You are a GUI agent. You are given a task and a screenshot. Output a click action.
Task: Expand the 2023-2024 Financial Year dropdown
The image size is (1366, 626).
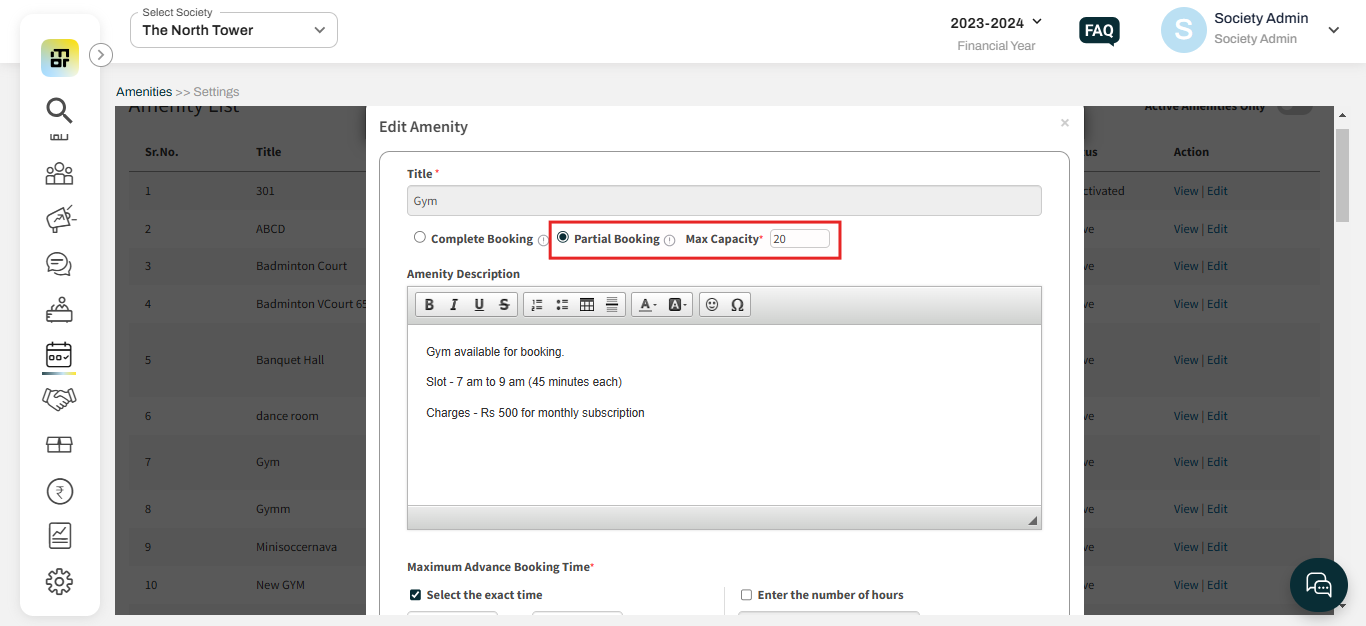[1036, 22]
